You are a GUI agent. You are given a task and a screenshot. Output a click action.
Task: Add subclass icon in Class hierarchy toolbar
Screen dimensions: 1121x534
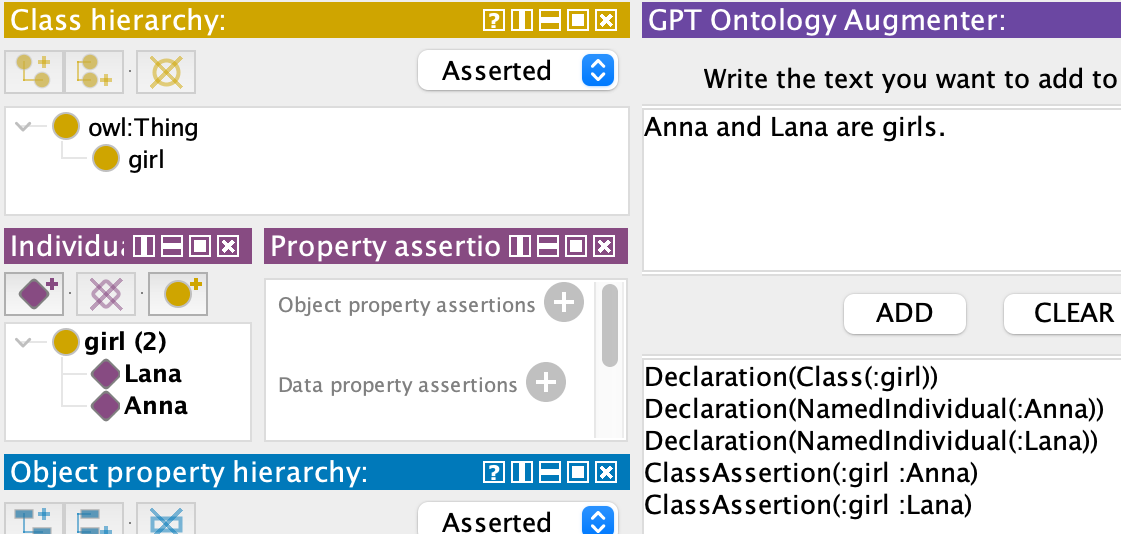pos(34,71)
